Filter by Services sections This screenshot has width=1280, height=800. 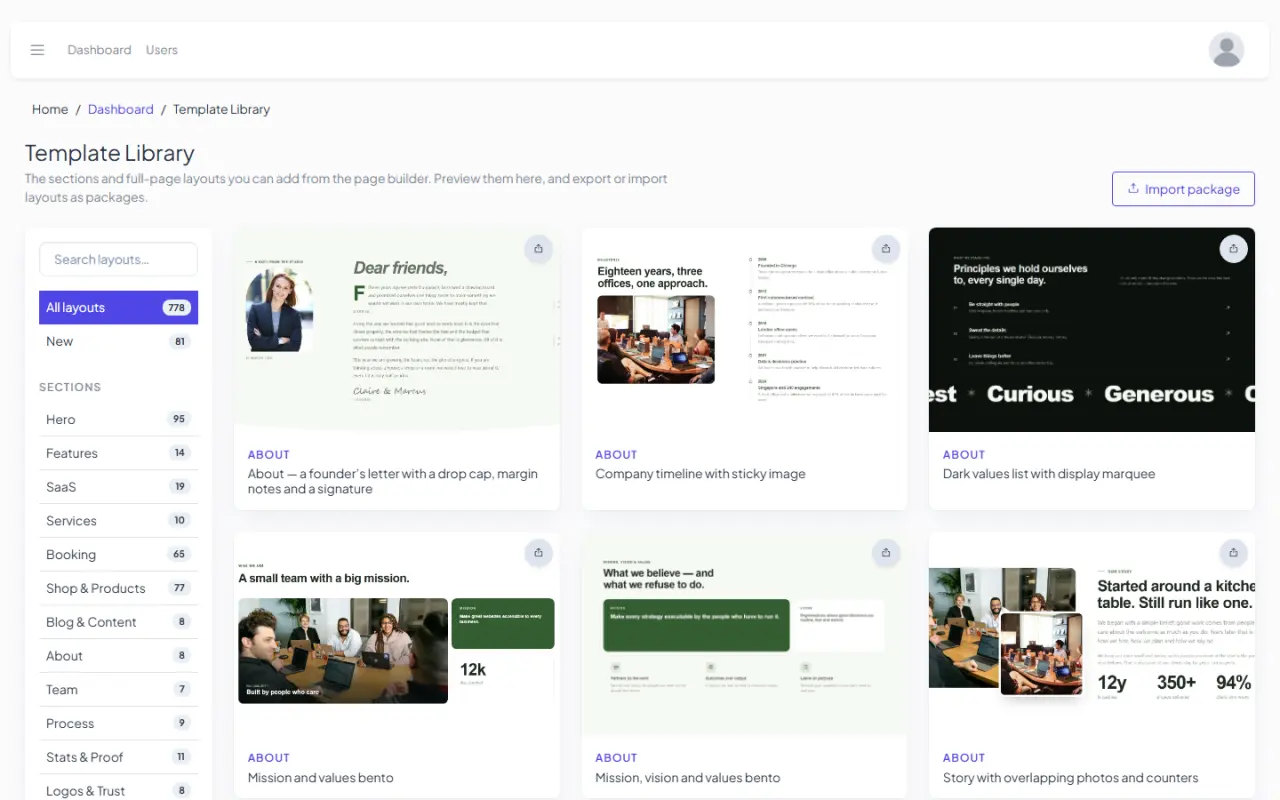coord(118,520)
